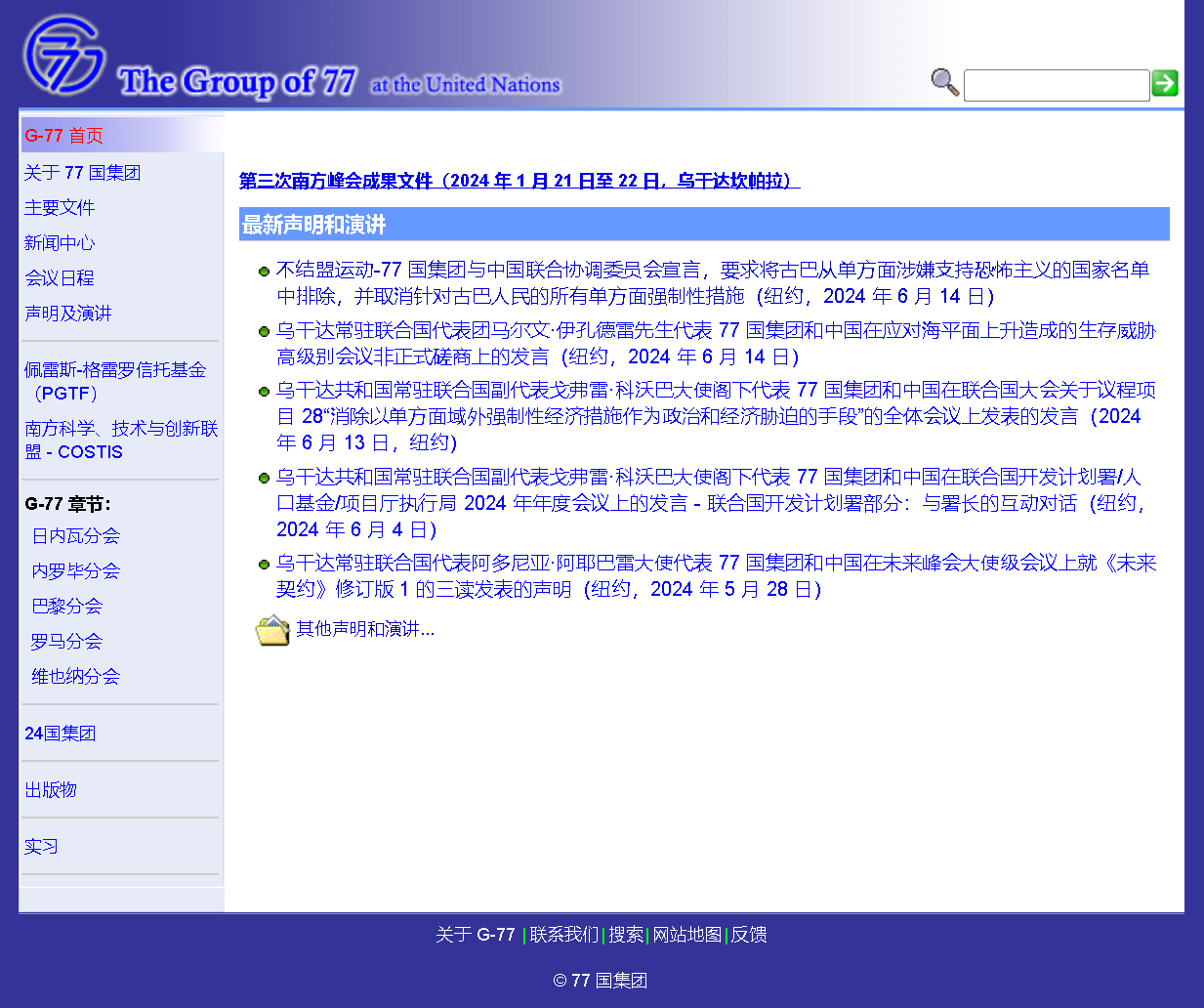This screenshot has width=1204, height=1008.
Task: Open 24国集团 sidebar link
Action: pos(60,734)
